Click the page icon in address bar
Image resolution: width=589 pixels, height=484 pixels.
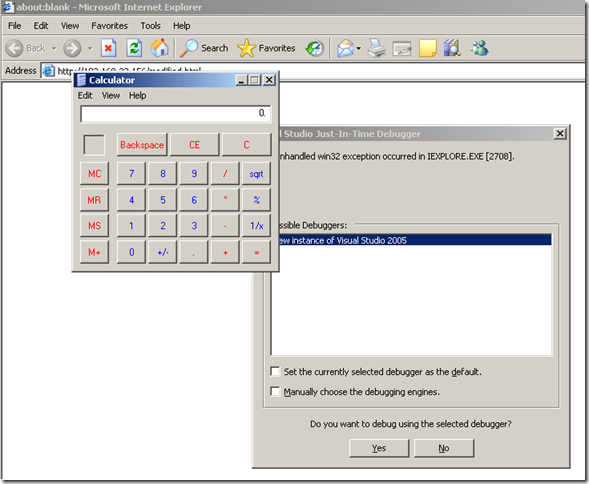pos(48,70)
